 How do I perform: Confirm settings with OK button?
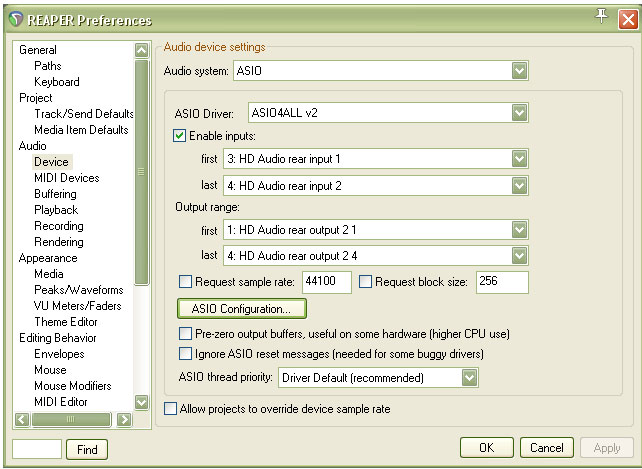pos(486,448)
